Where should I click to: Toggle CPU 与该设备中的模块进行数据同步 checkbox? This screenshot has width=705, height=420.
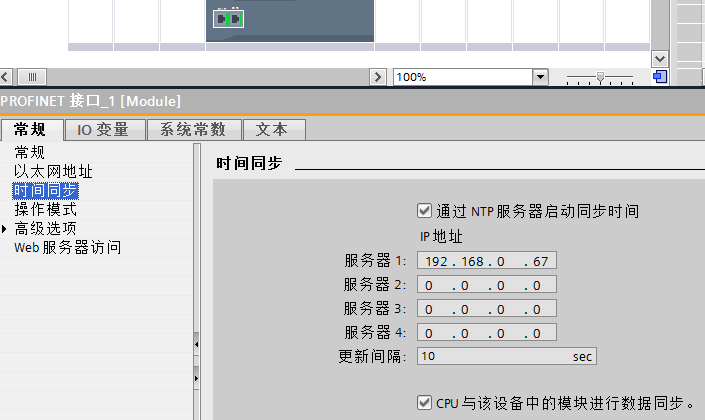[x=424, y=402]
